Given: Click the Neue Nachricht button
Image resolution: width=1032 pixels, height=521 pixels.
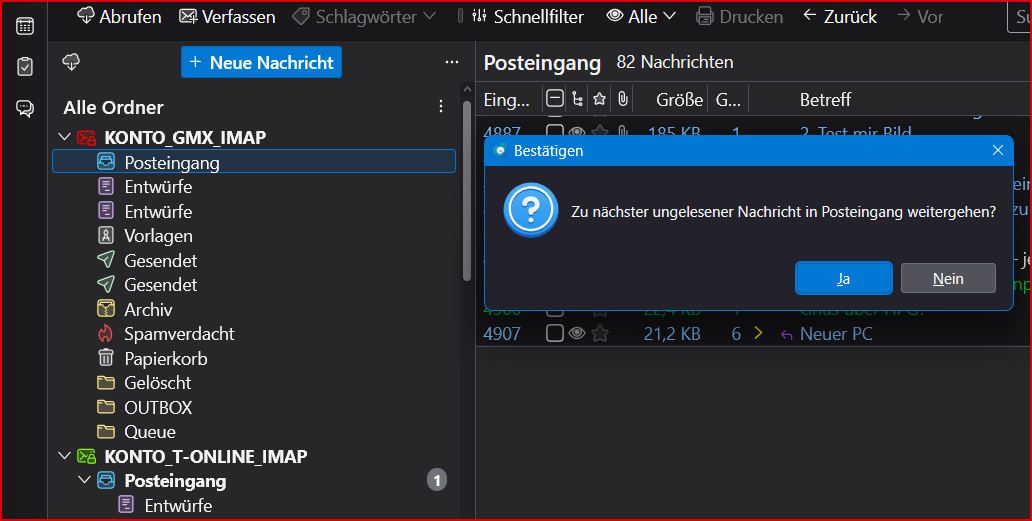Looking at the screenshot, I should click(261, 62).
